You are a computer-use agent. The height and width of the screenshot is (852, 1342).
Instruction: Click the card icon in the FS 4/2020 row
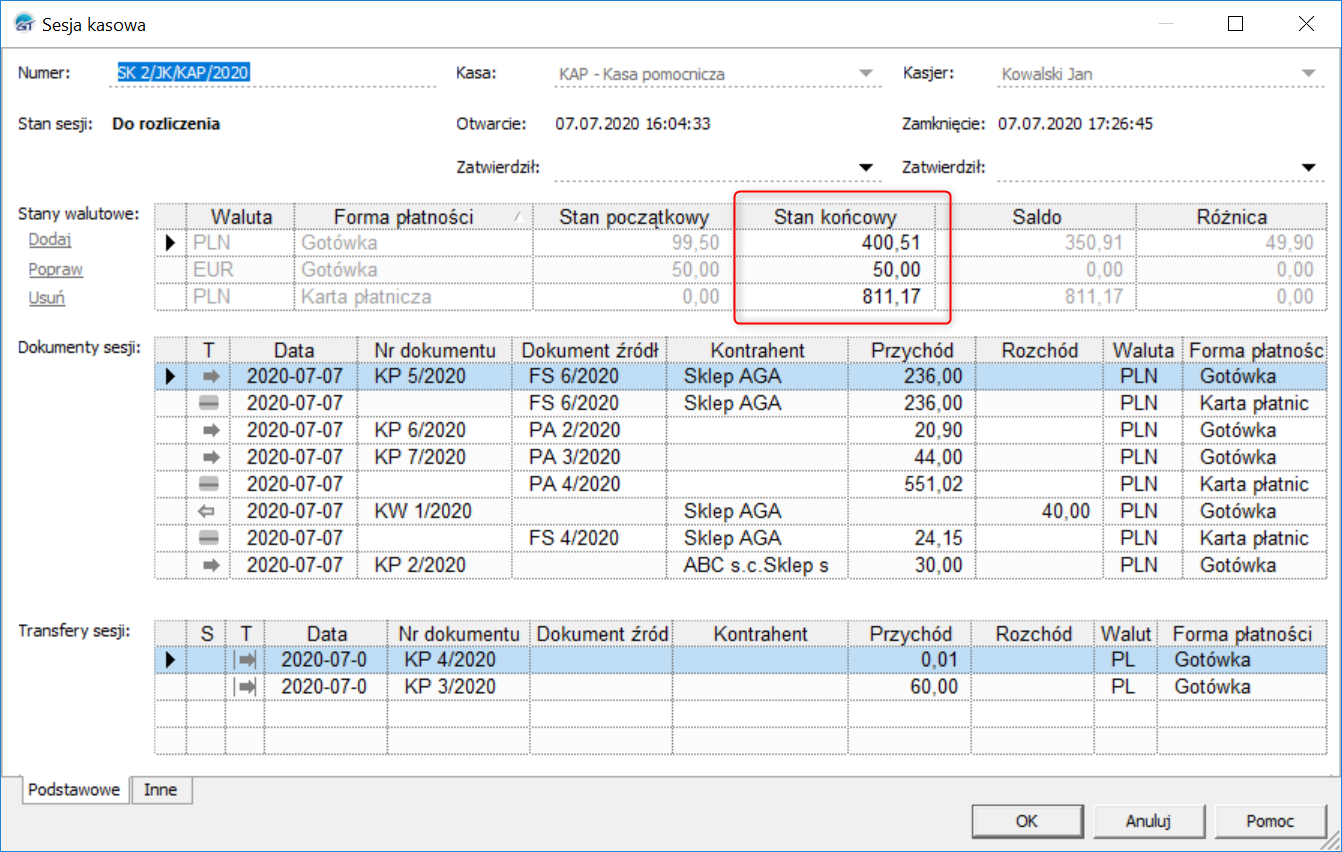[210, 538]
